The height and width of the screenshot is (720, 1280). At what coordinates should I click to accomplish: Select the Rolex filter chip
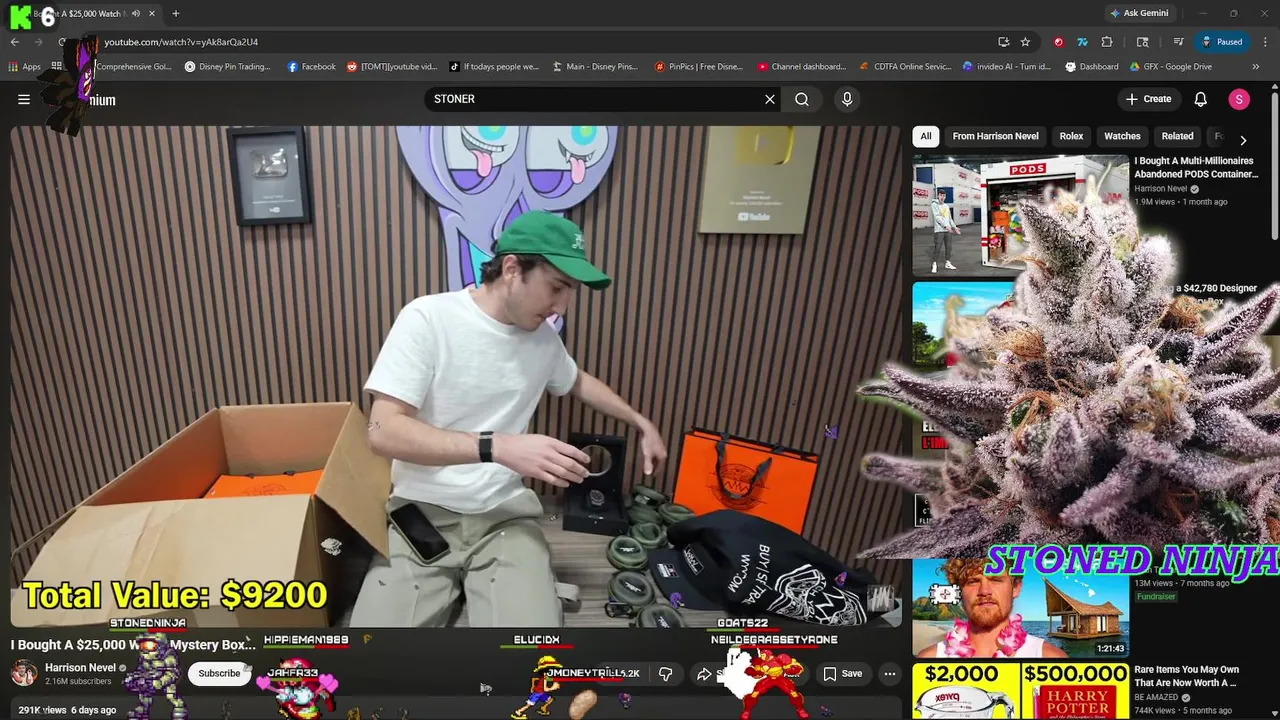coord(1071,136)
